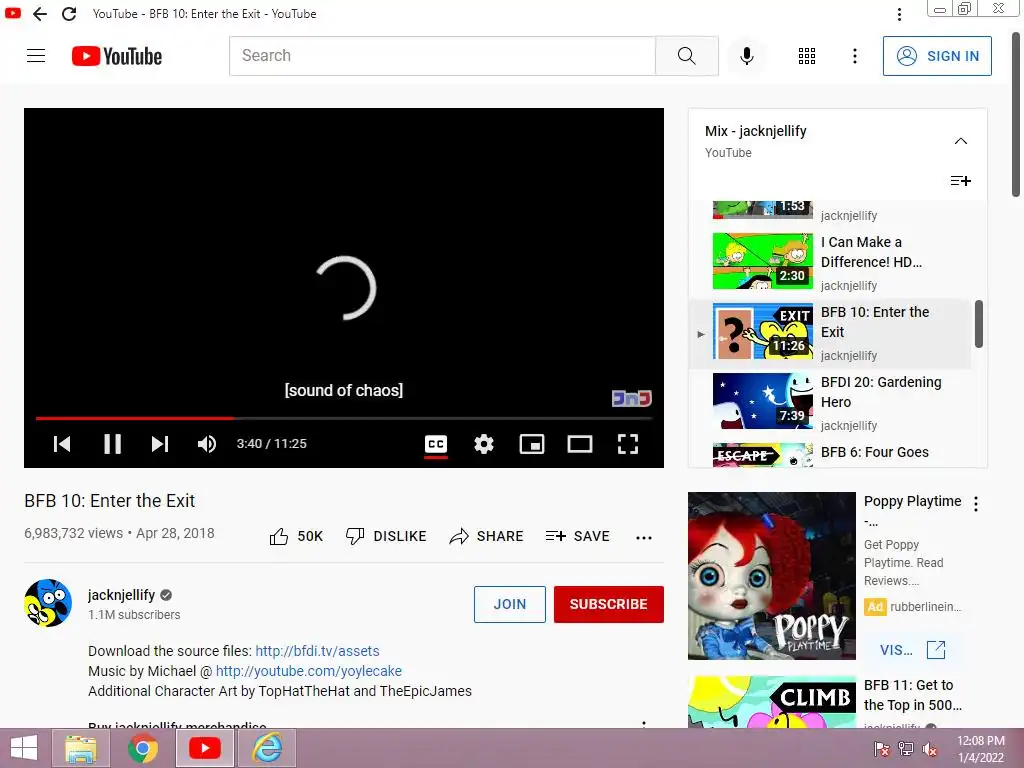This screenshot has height=768, width=1024.
Task: Enter full screen mode
Action: [x=628, y=444]
